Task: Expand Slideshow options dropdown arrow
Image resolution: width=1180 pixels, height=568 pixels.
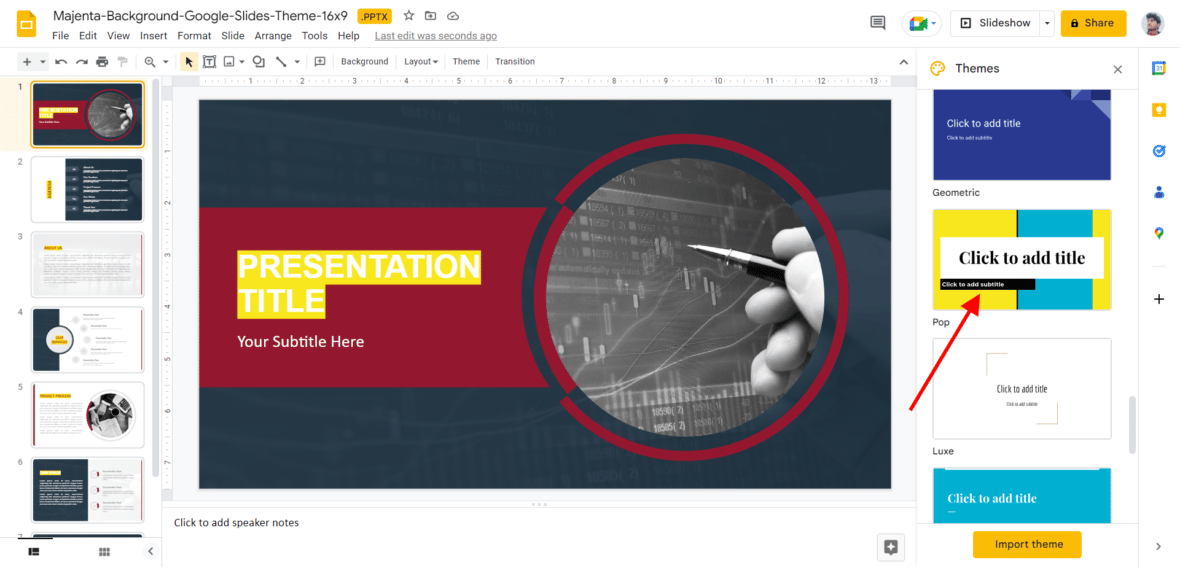Action: 1047,23
